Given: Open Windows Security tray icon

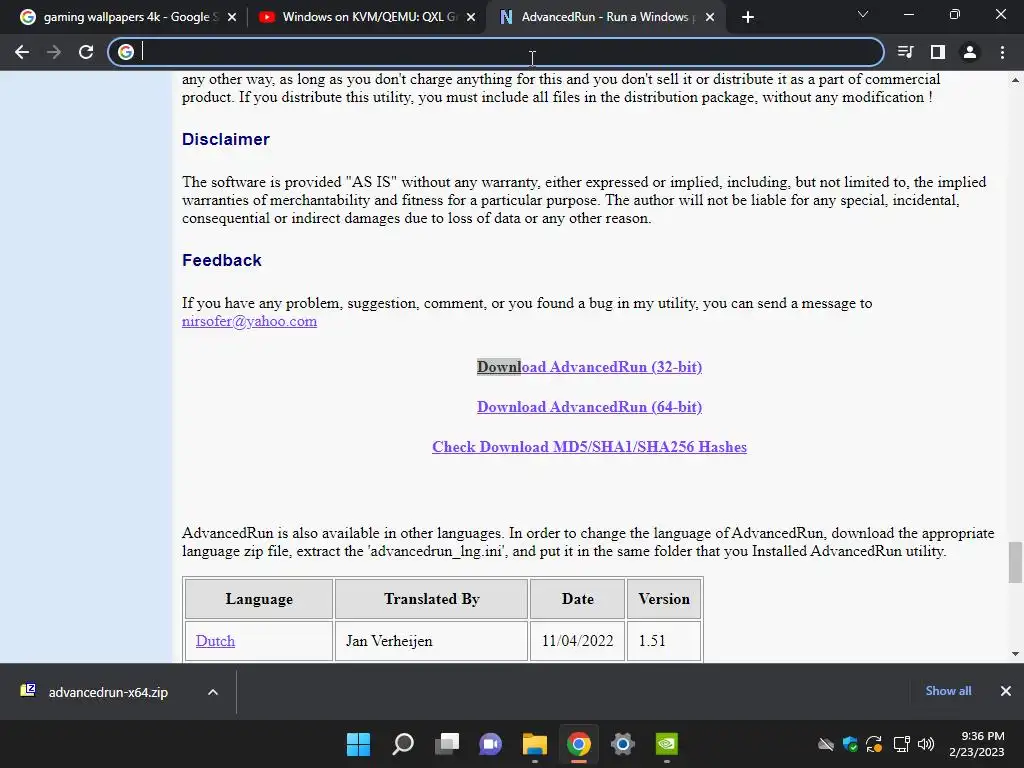Looking at the screenshot, I should pyautogui.click(x=850, y=744).
